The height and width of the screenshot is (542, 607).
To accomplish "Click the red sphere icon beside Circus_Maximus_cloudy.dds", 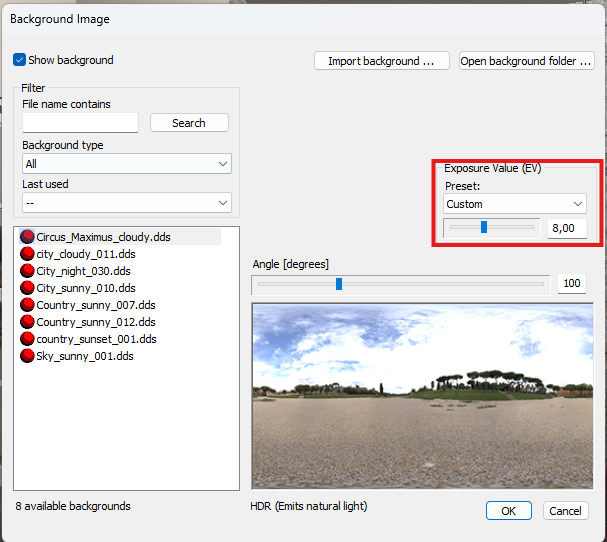I will click(27, 237).
